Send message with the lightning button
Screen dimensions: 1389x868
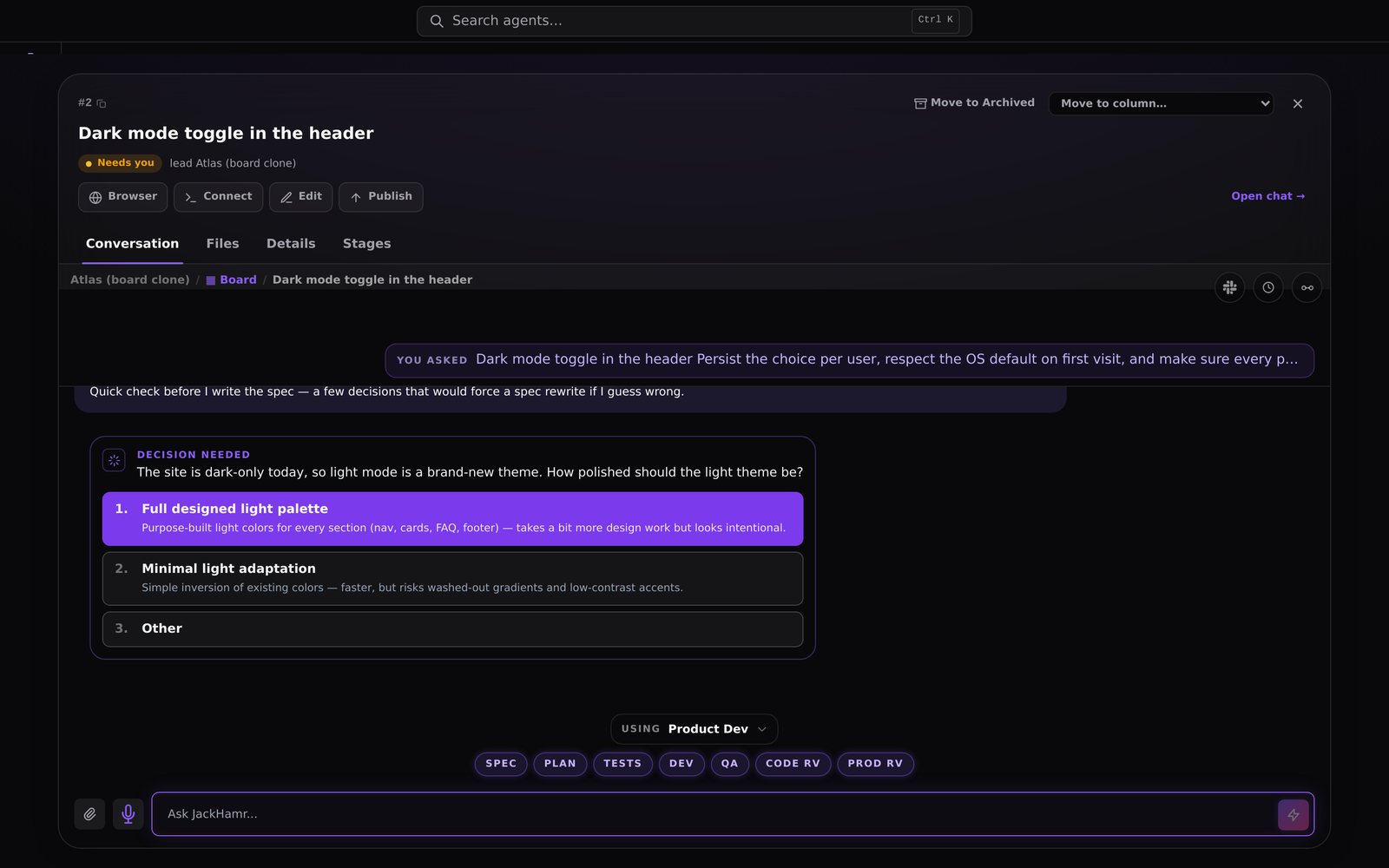click(1294, 814)
